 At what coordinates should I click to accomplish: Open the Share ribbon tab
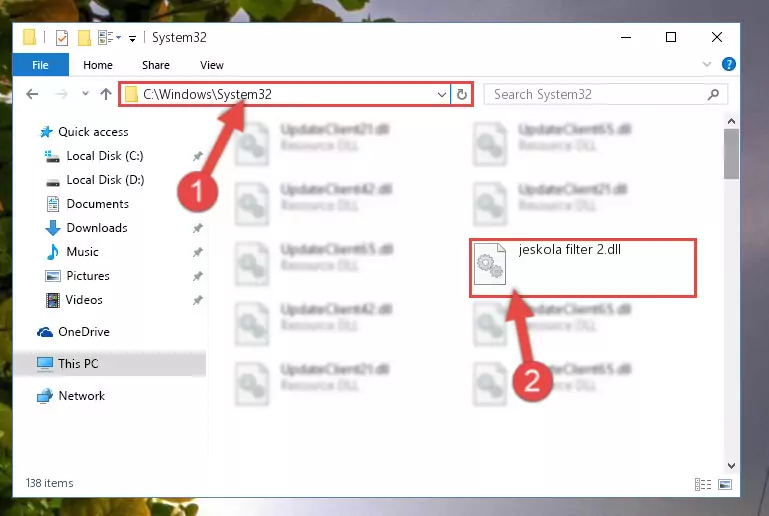coord(155,65)
